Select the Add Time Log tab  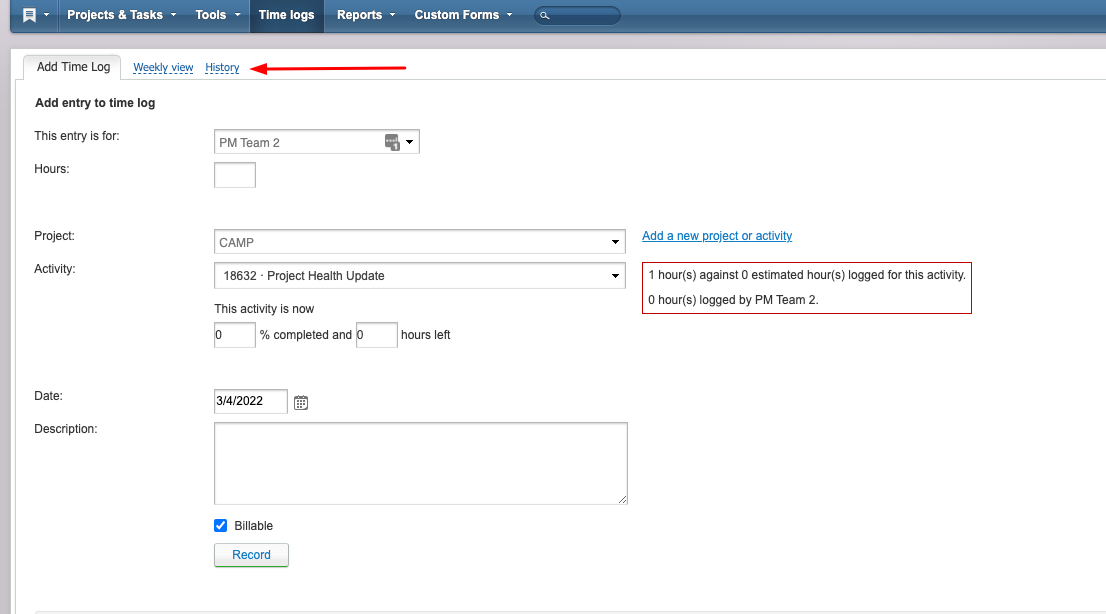click(x=73, y=67)
